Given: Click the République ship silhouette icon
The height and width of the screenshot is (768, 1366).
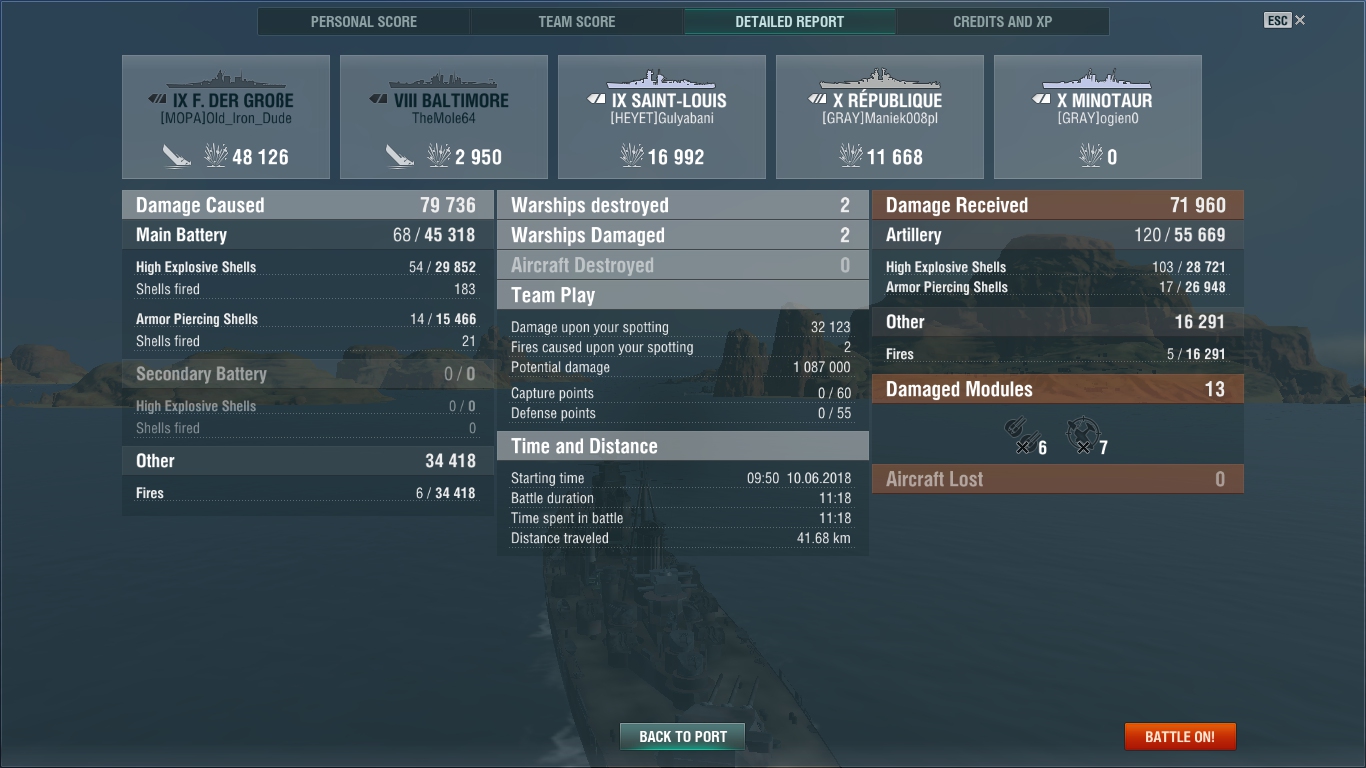Looking at the screenshot, I should [880, 79].
